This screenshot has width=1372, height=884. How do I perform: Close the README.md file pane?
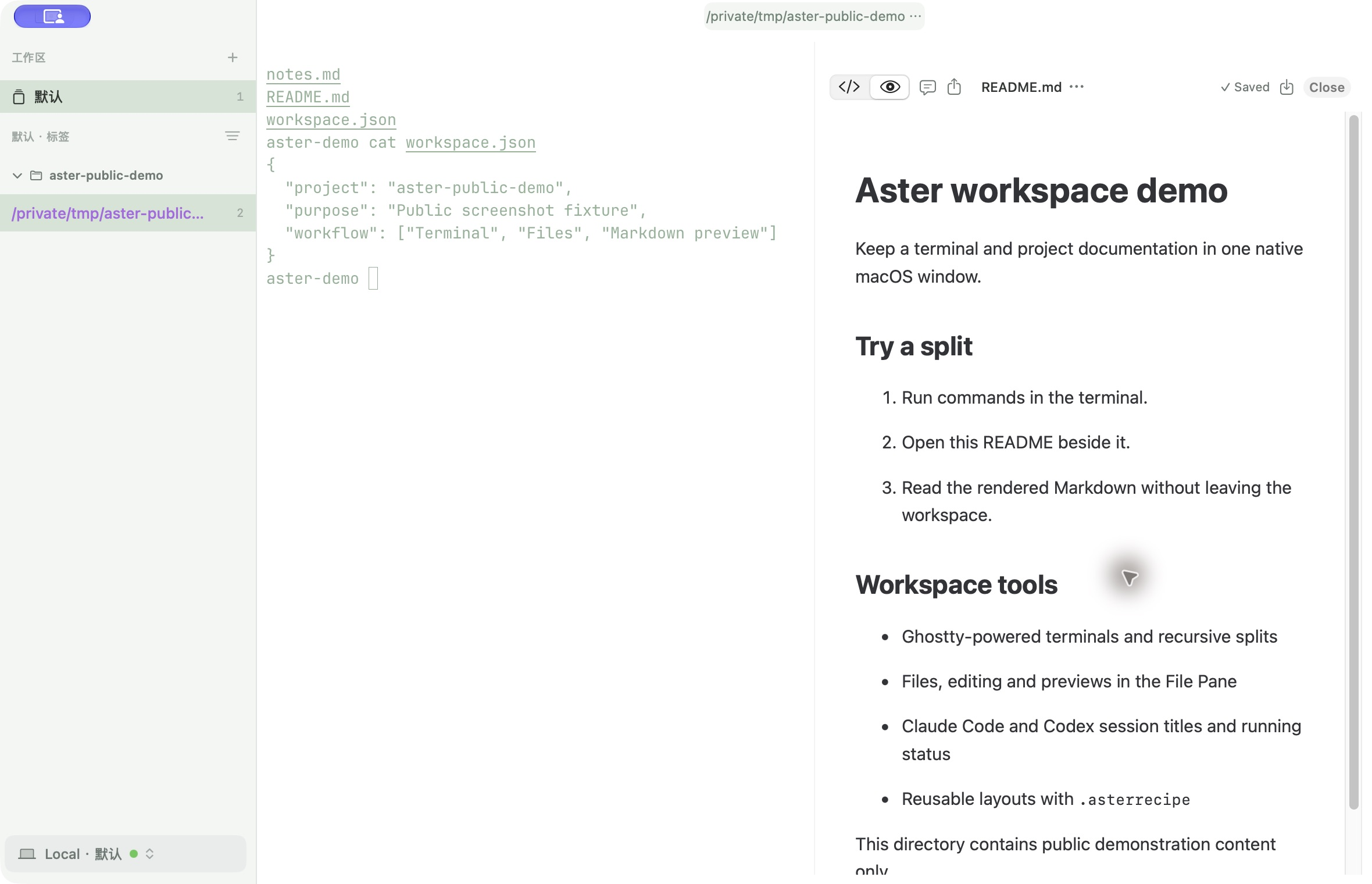pyautogui.click(x=1327, y=87)
